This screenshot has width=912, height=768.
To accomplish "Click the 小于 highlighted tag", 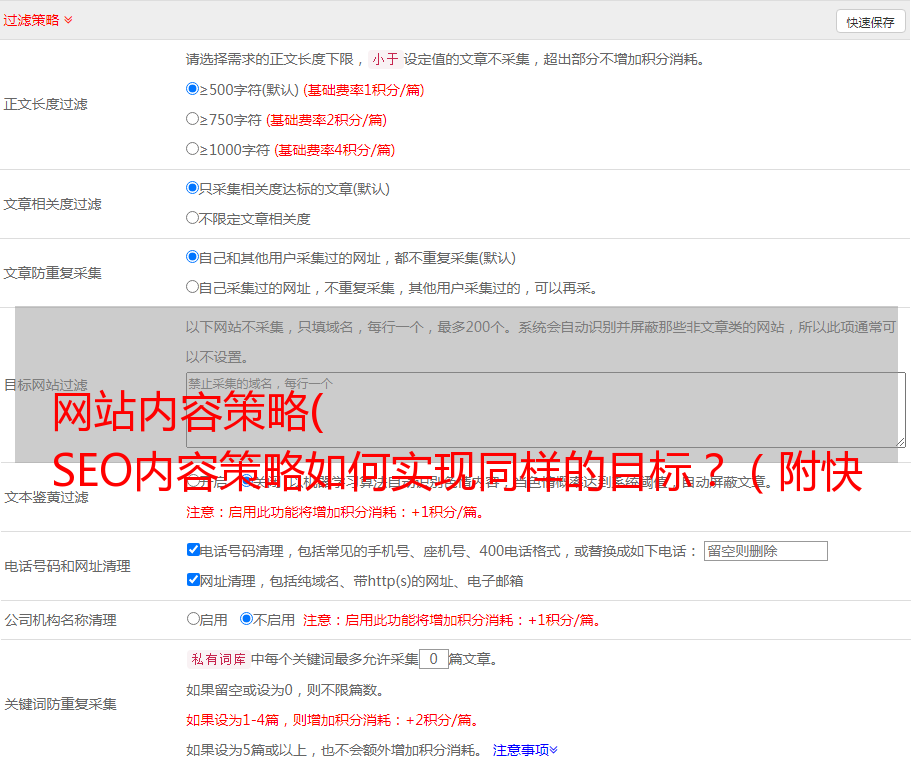I will (385, 59).
